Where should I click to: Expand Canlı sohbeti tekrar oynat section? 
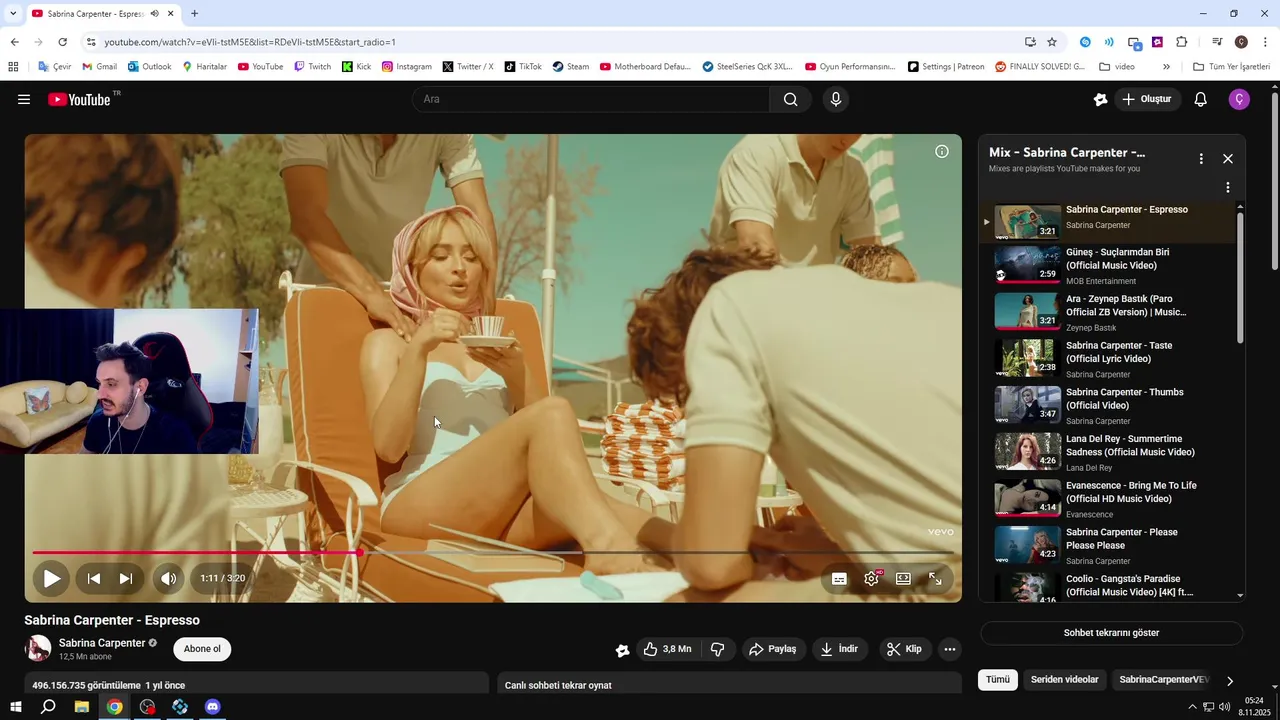coord(730,685)
